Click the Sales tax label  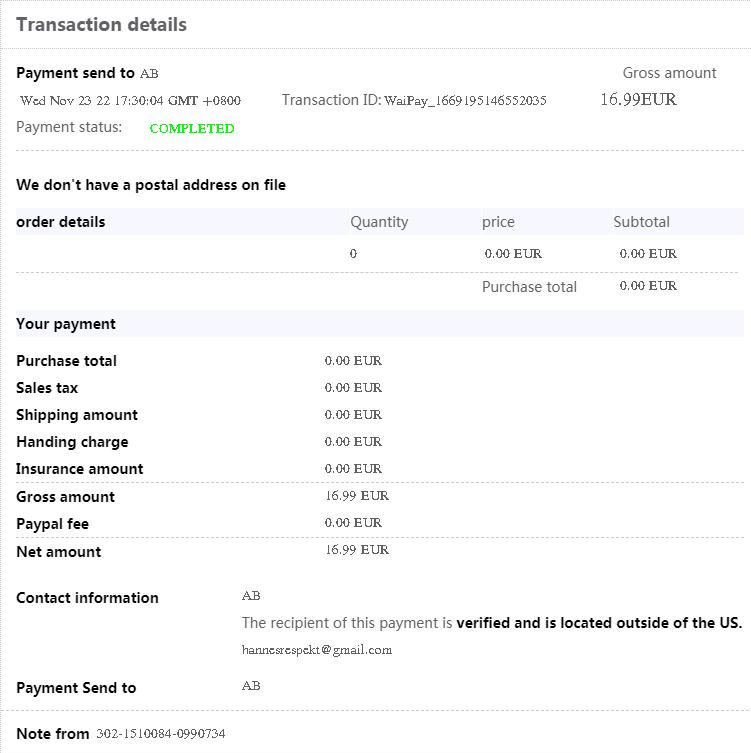(47, 388)
